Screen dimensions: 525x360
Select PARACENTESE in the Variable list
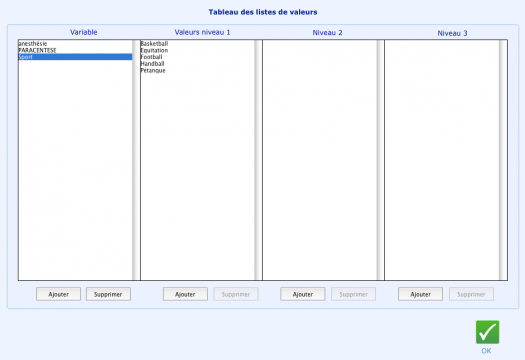click(75, 50)
